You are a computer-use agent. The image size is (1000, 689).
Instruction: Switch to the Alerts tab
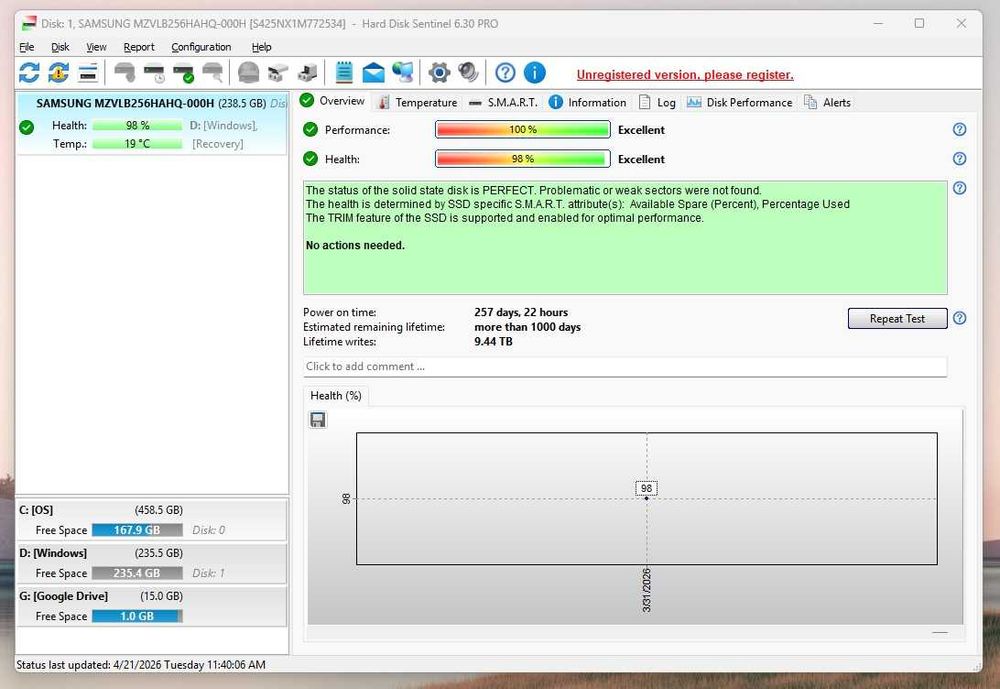click(827, 102)
